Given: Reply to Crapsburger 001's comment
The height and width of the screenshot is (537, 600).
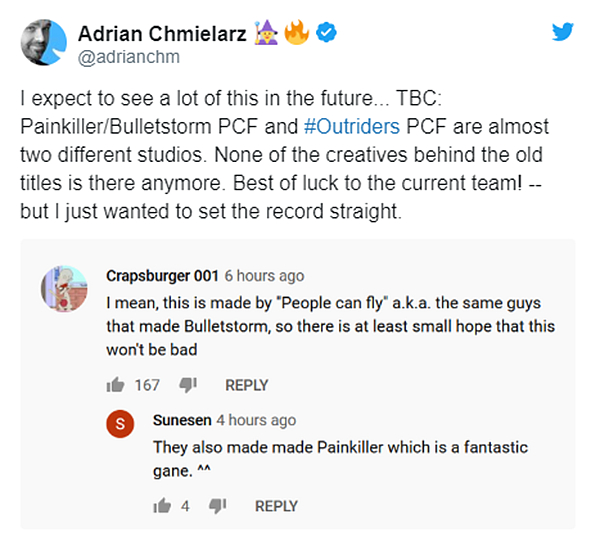Looking at the screenshot, I should click(x=246, y=385).
